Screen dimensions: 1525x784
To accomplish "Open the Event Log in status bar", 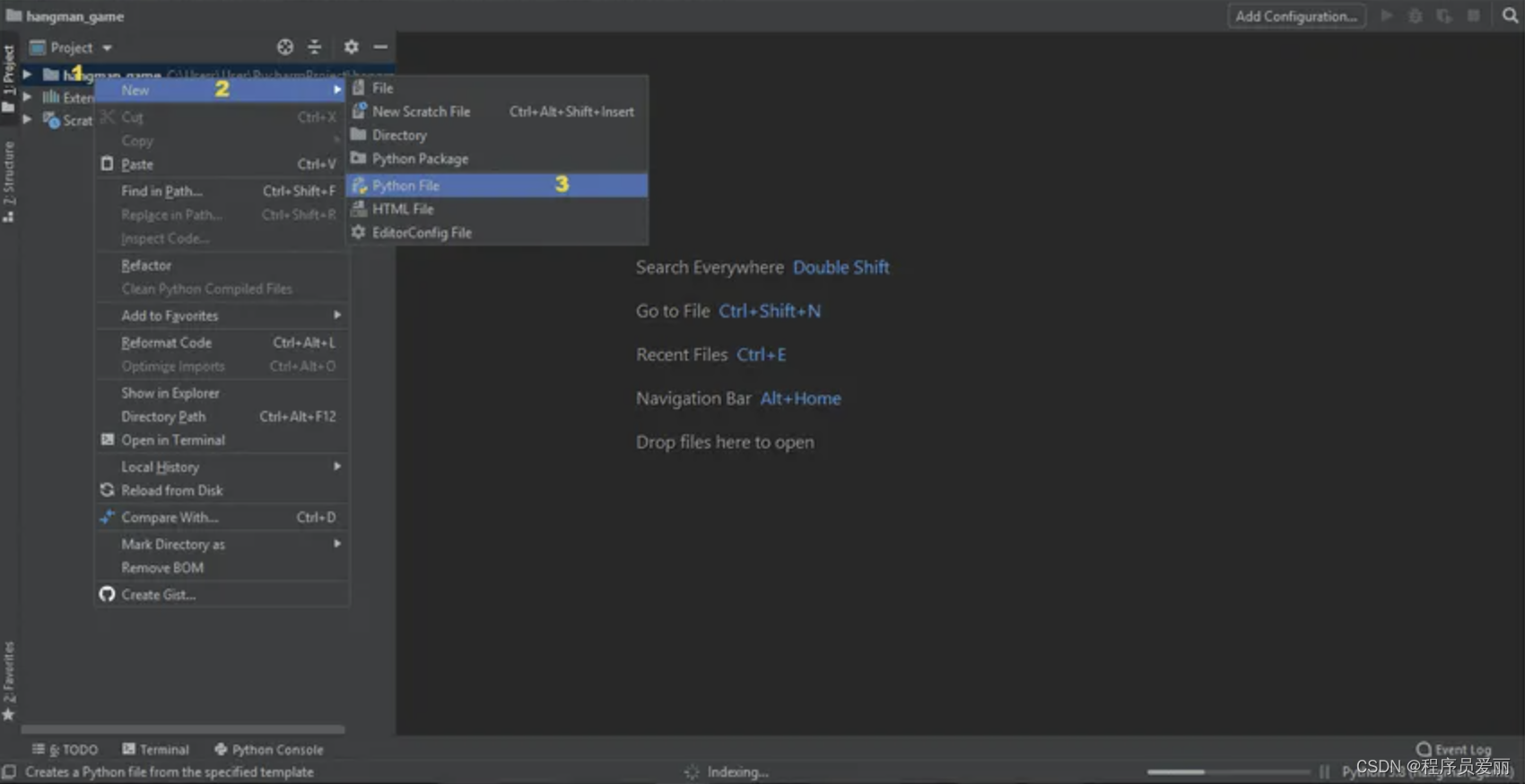I will (x=1454, y=749).
